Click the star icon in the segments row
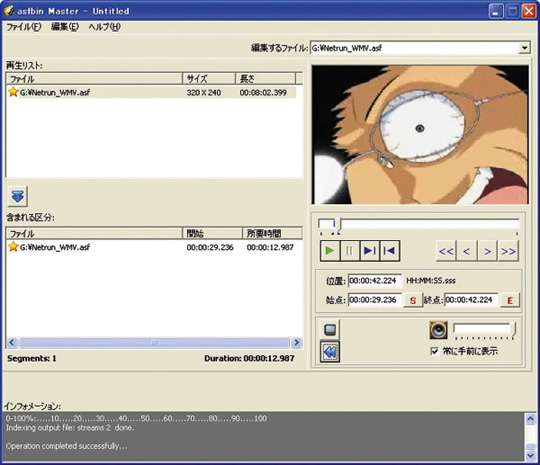The image size is (540, 465). click(x=13, y=247)
